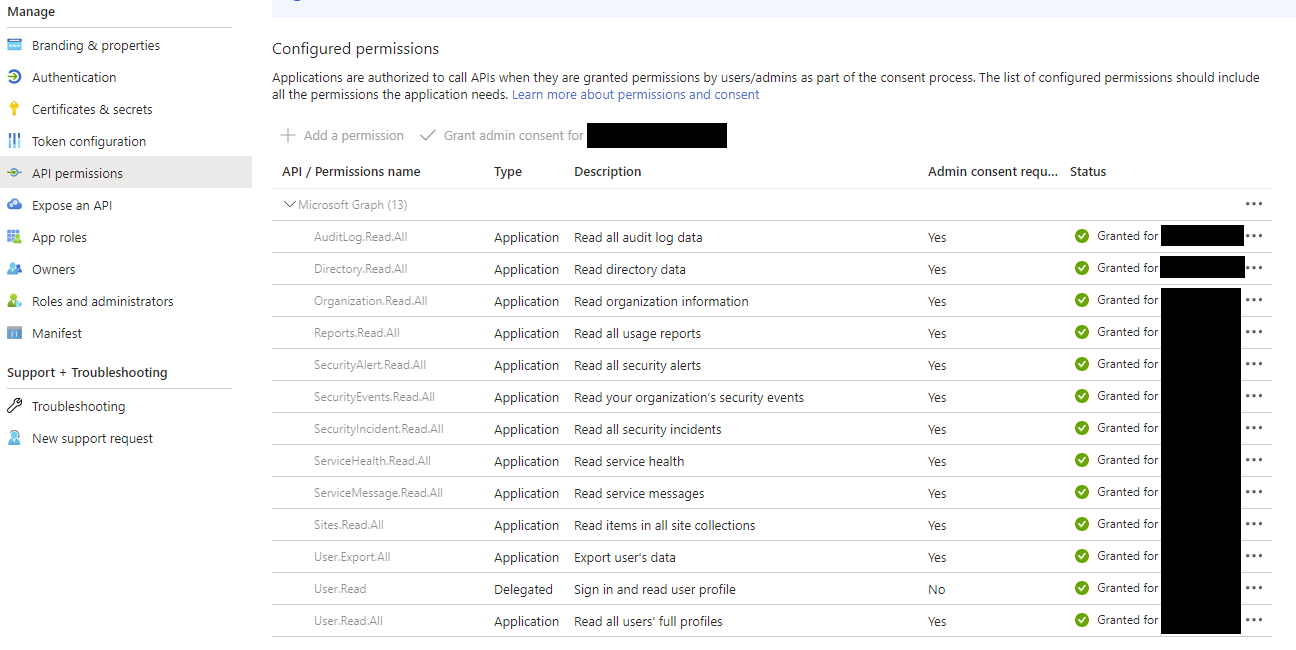Click the API permissions sidebar icon

pyautogui.click(x=14, y=173)
